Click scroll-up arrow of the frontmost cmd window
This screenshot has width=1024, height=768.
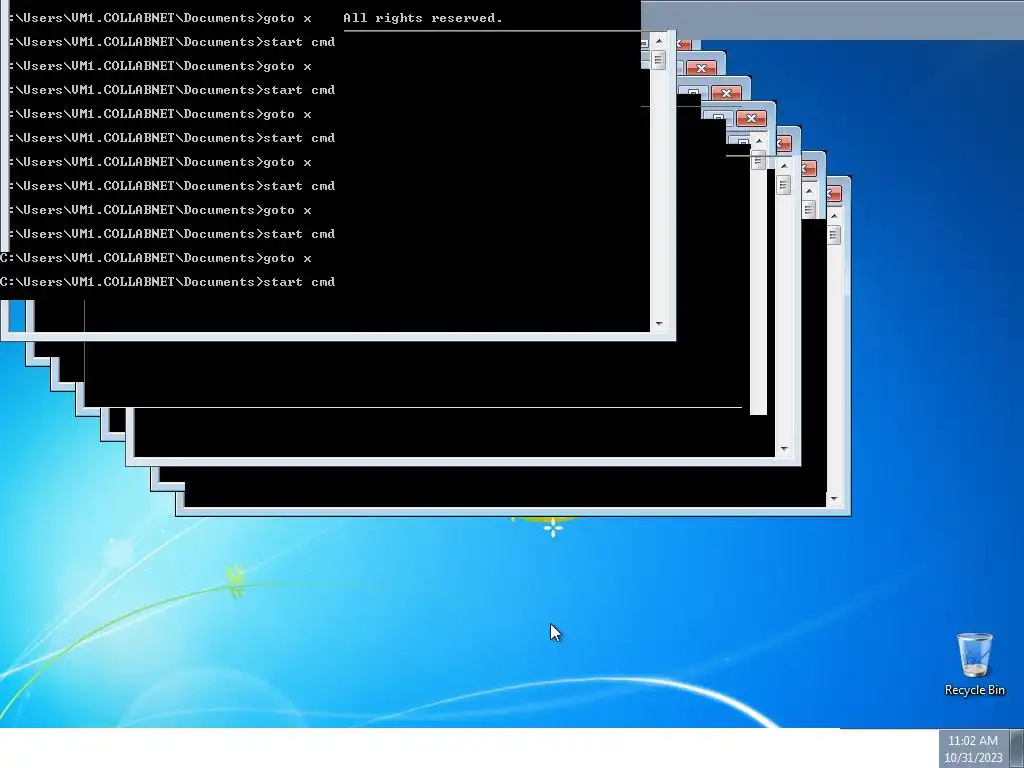click(x=658, y=40)
